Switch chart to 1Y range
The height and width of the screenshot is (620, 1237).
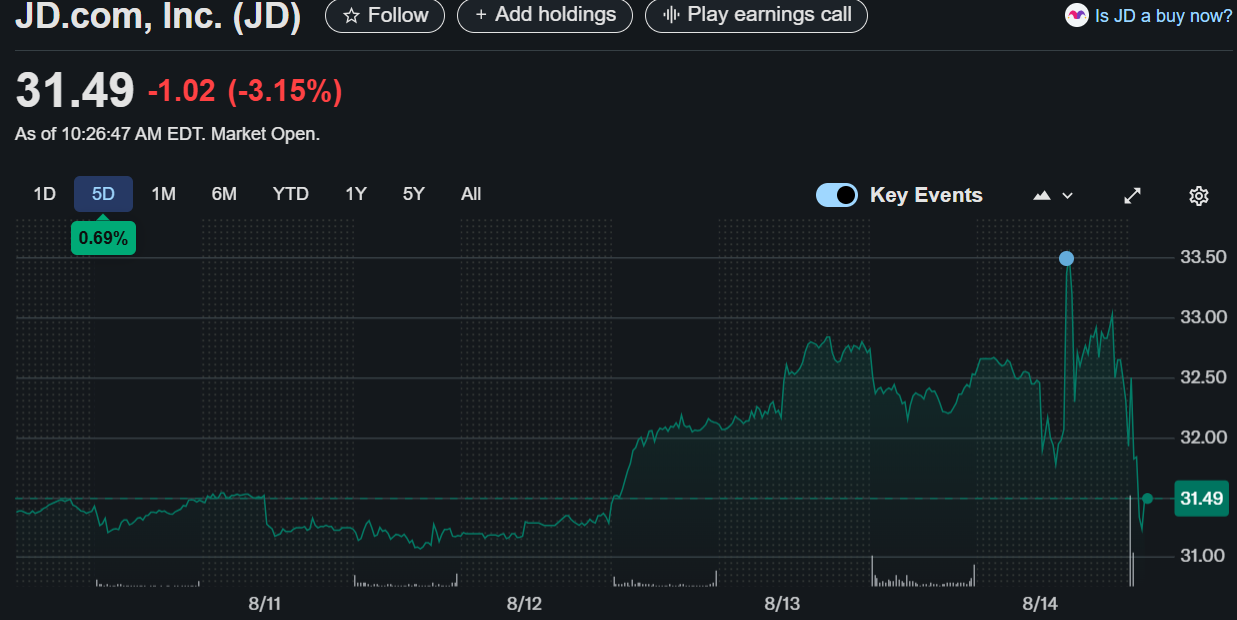point(356,194)
